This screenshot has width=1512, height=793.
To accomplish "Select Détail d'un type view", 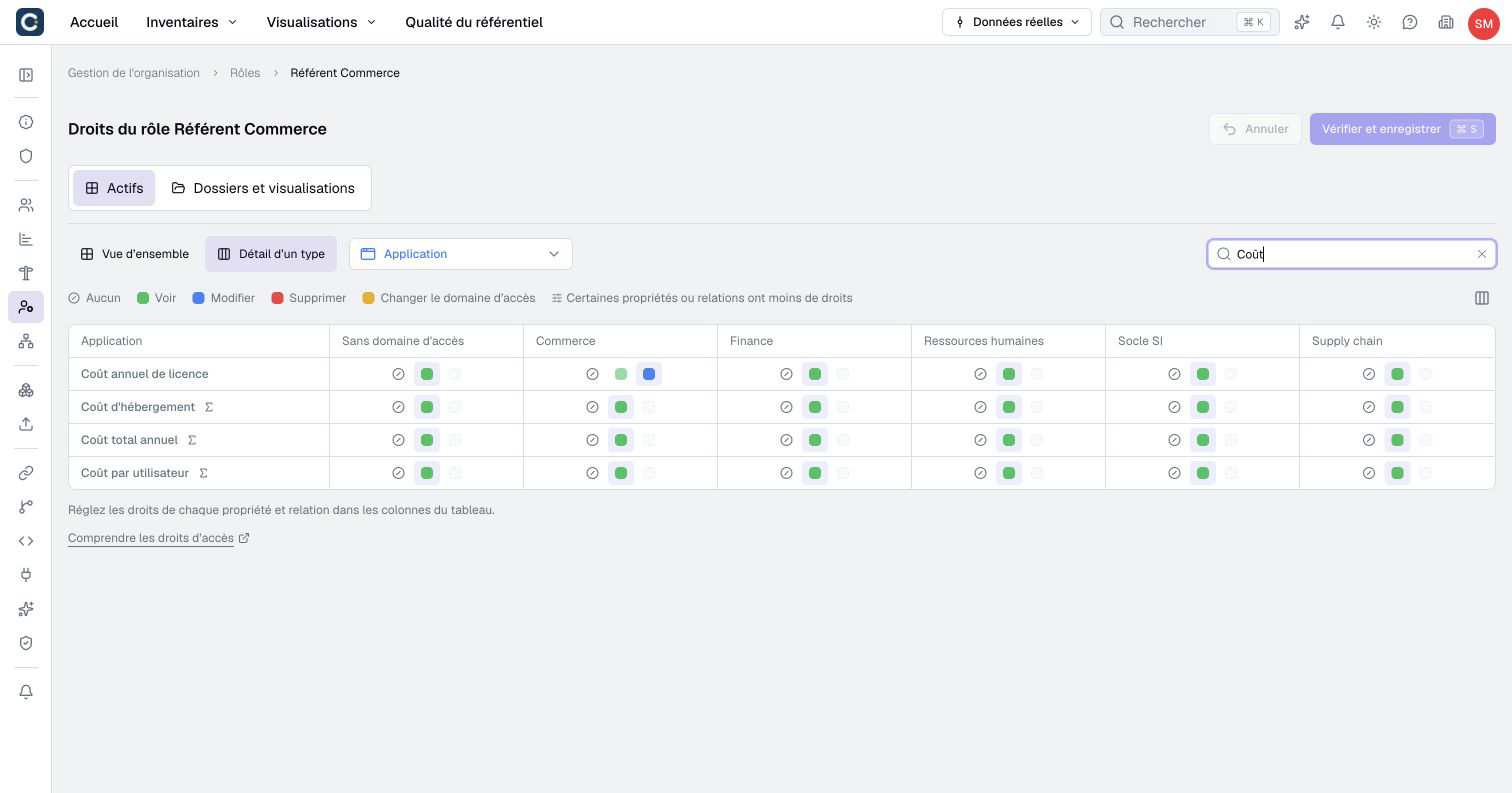I will [x=271, y=254].
